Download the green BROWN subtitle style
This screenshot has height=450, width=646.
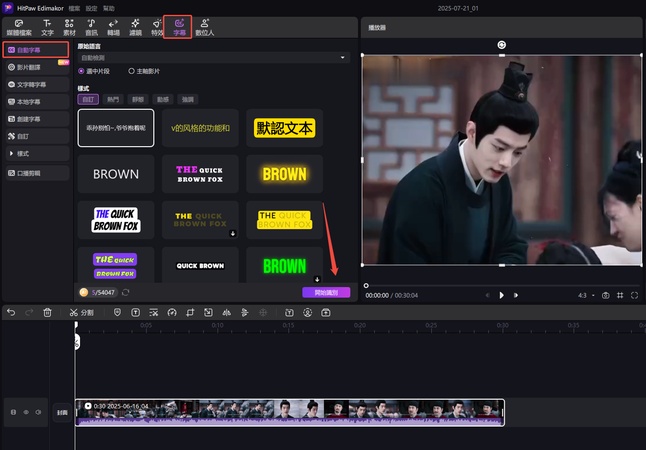[x=317, y=279]
